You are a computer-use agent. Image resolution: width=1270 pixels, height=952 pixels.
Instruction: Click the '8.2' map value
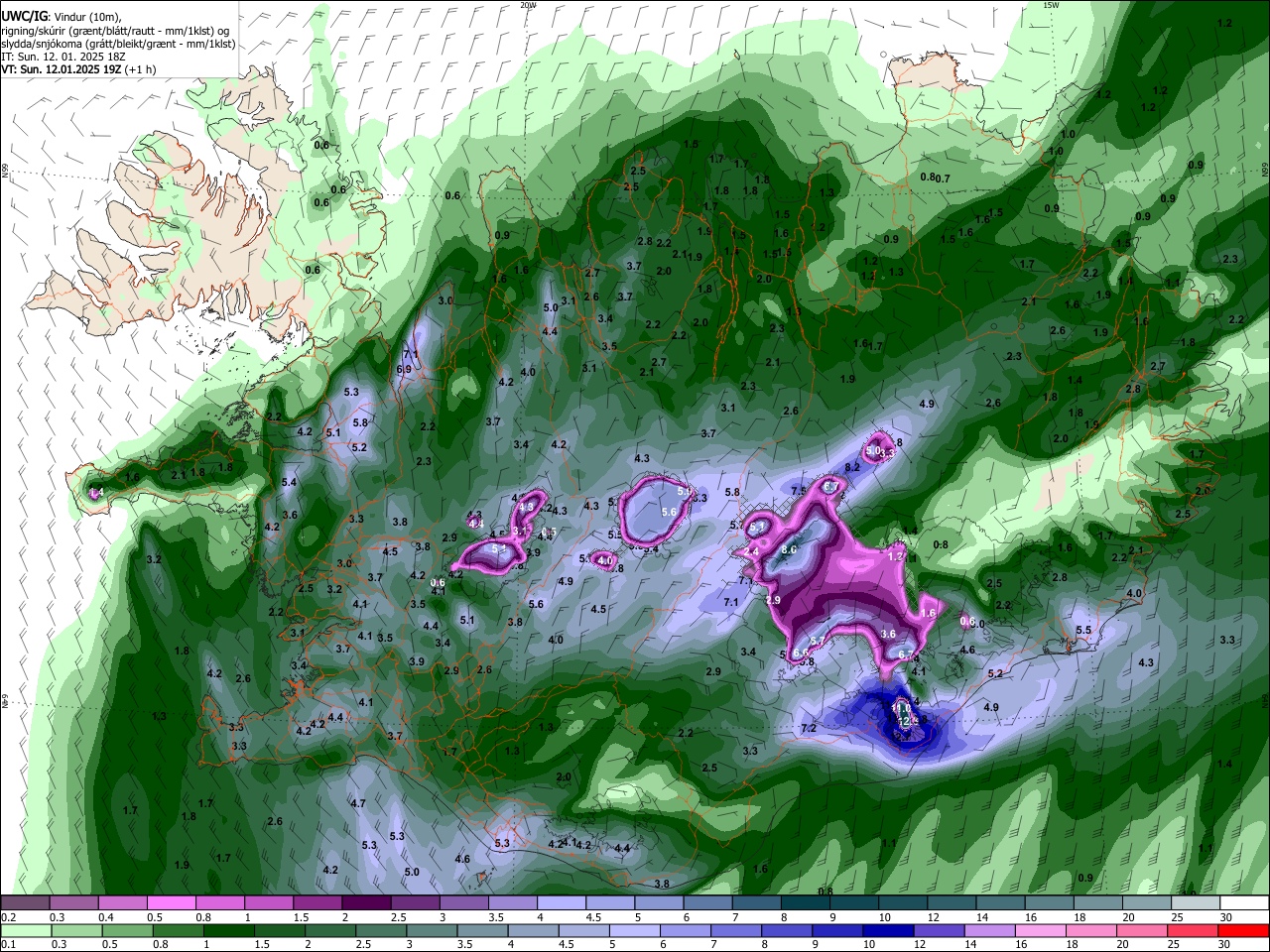pos(852,467)
